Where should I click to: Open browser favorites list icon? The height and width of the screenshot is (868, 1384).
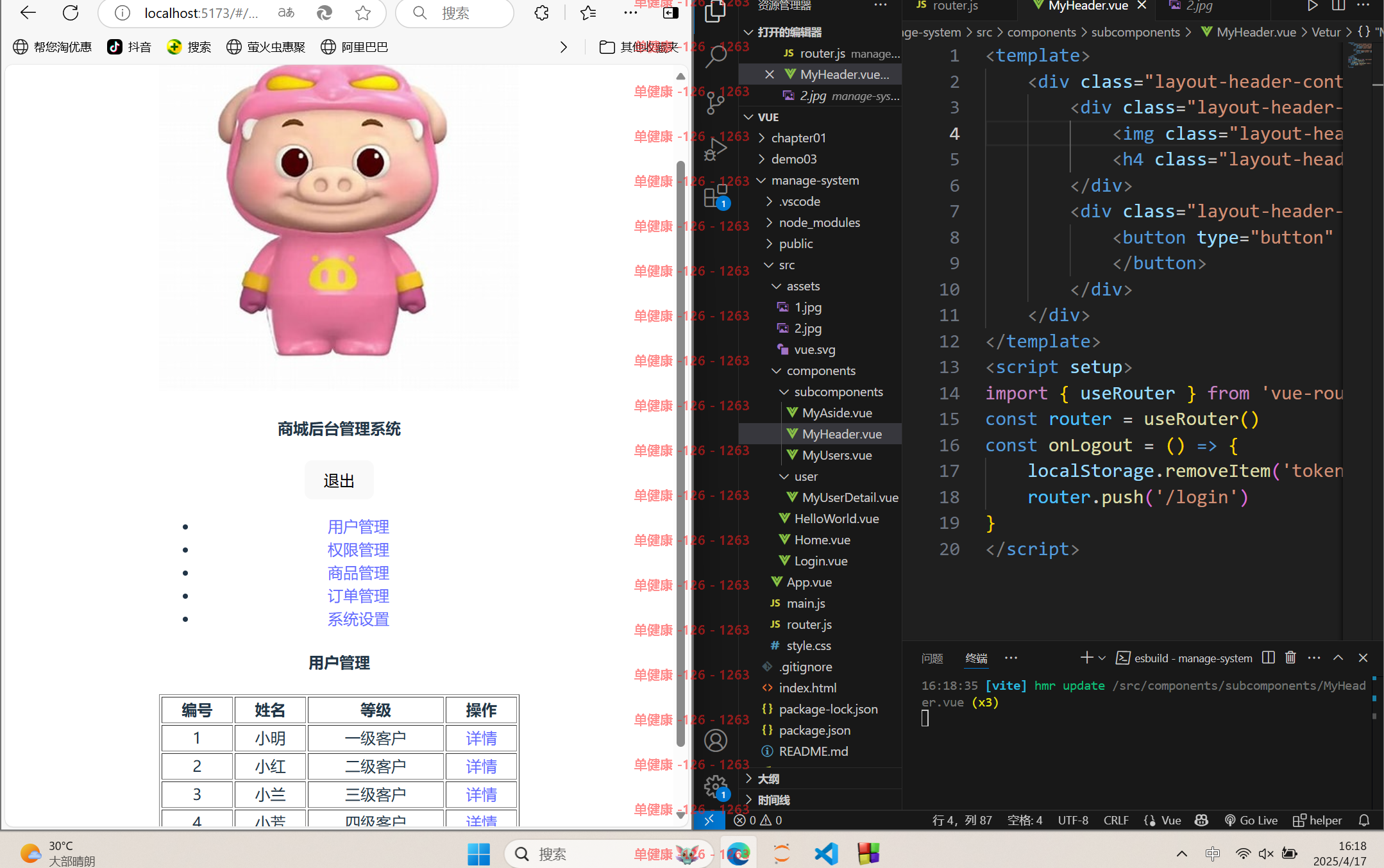coord(588,13)
